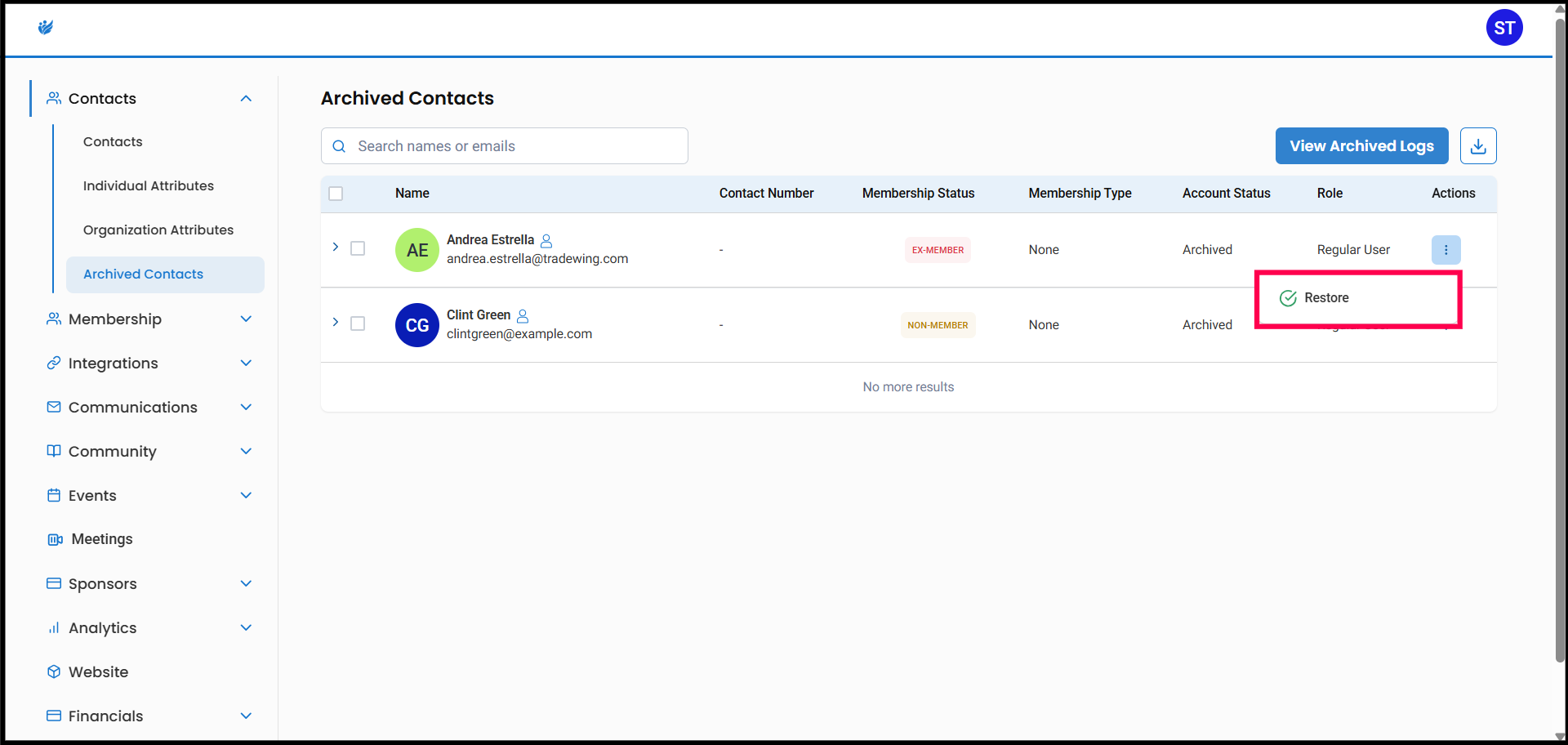
Task: Click the Account Status column header
Action: pyautogui.click(x=1226, y=194)
